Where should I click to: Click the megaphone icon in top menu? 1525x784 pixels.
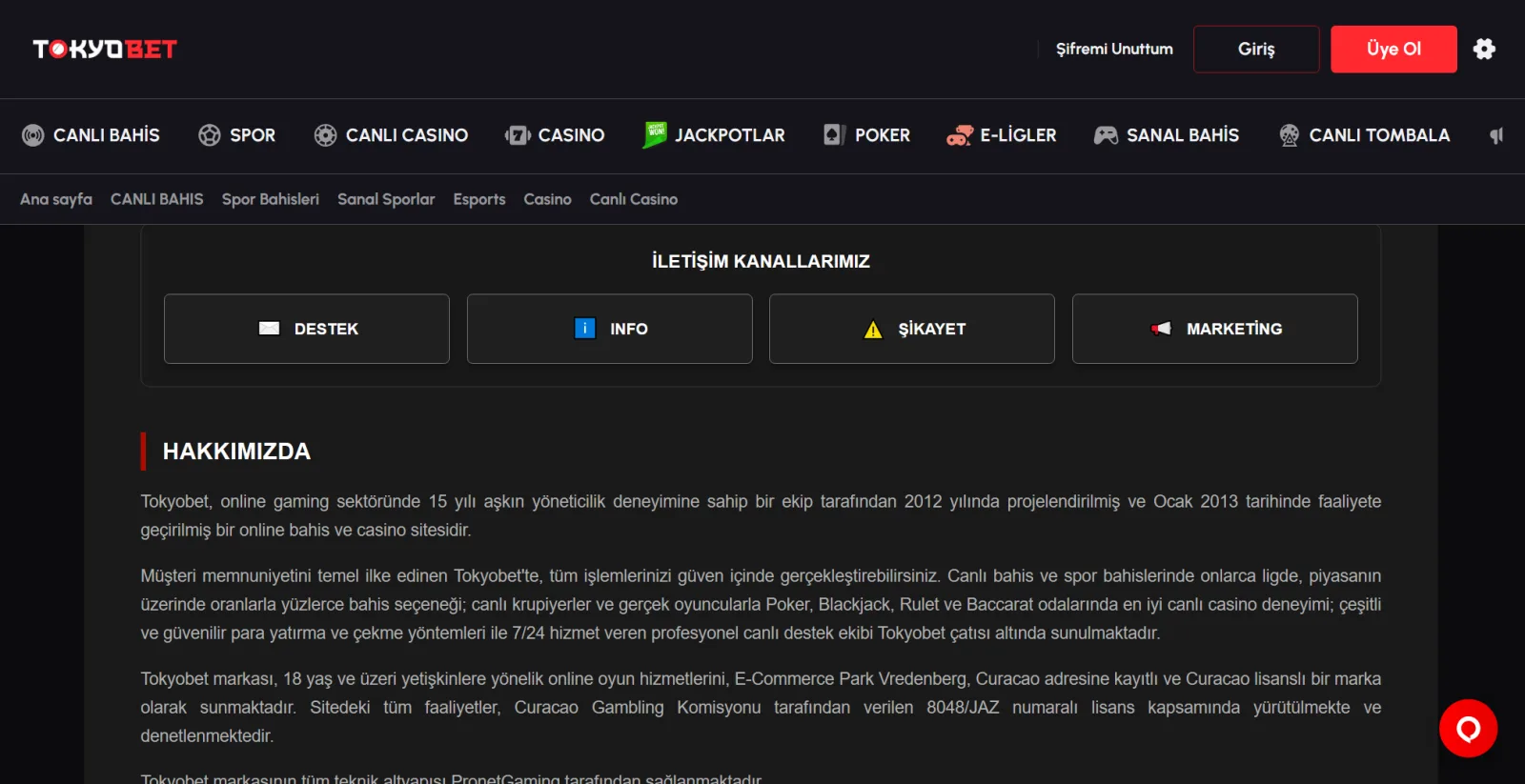pos(1496,135)
